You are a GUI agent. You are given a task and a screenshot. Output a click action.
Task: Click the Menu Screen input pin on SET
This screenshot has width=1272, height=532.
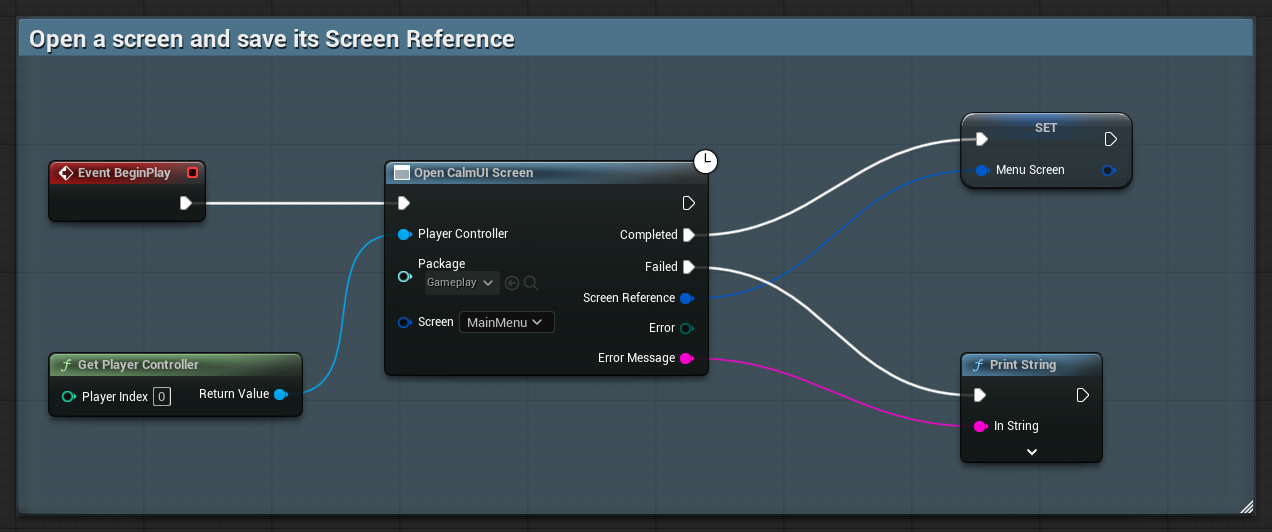point(982,170)
